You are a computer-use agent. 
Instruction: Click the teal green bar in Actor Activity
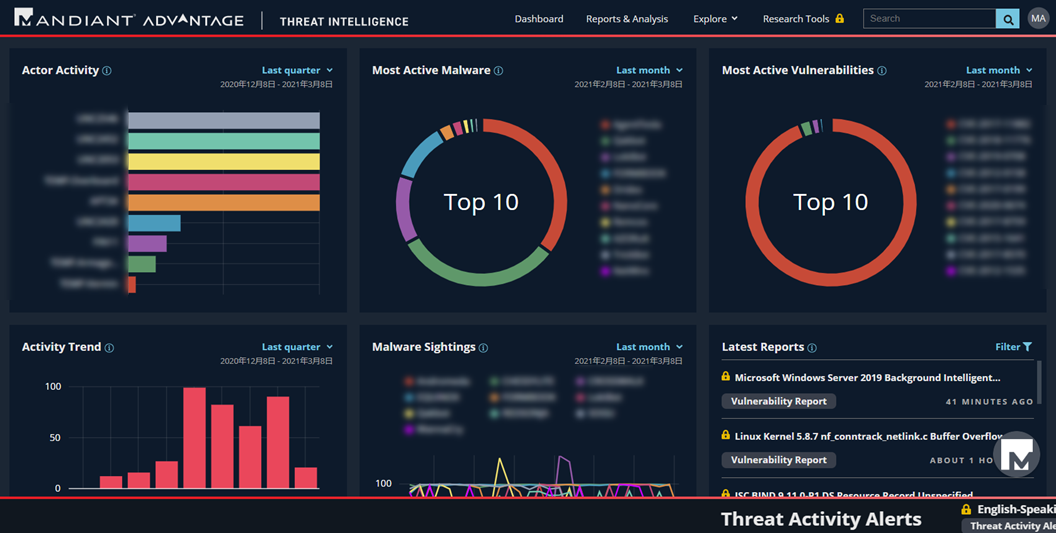[x=224, y=141]
